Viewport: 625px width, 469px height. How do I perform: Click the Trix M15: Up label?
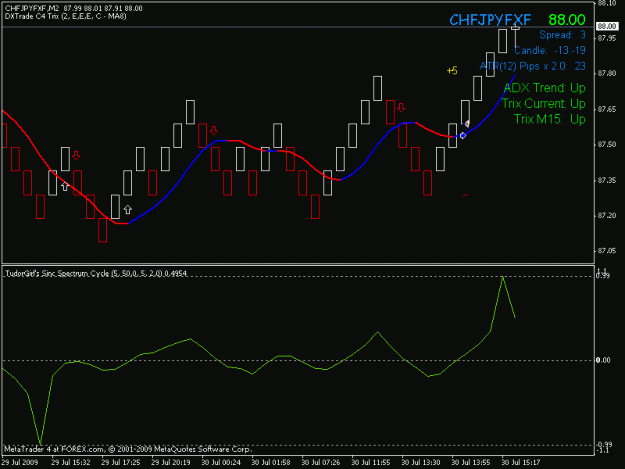pyautogui.click(x=550, y=119)
